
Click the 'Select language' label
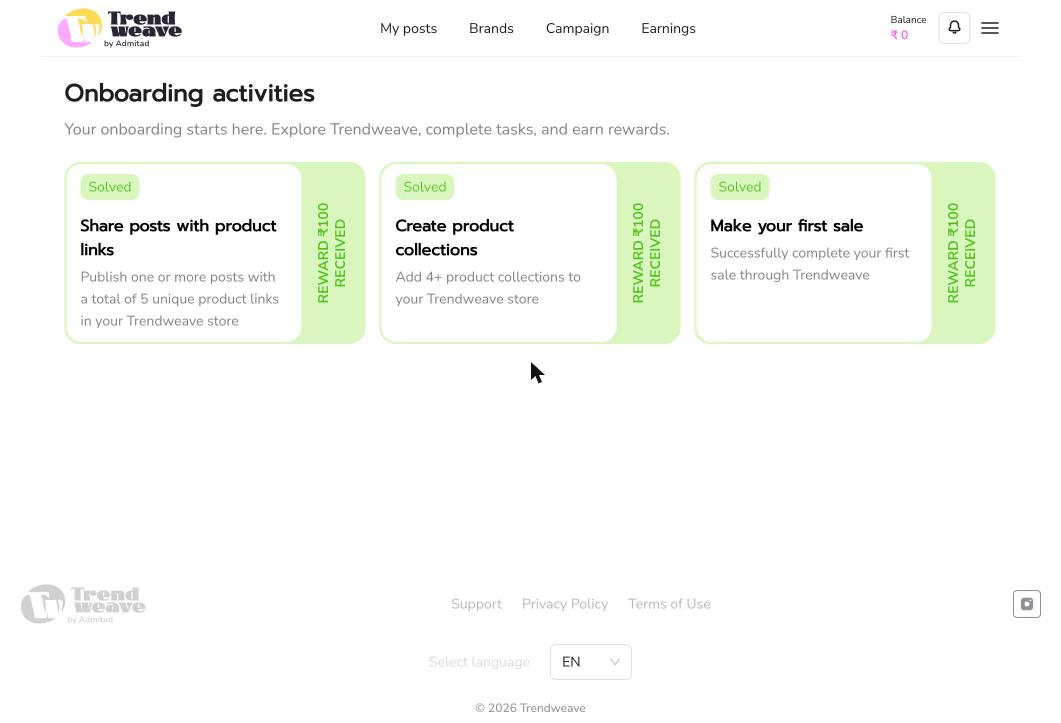click(479, 662)
